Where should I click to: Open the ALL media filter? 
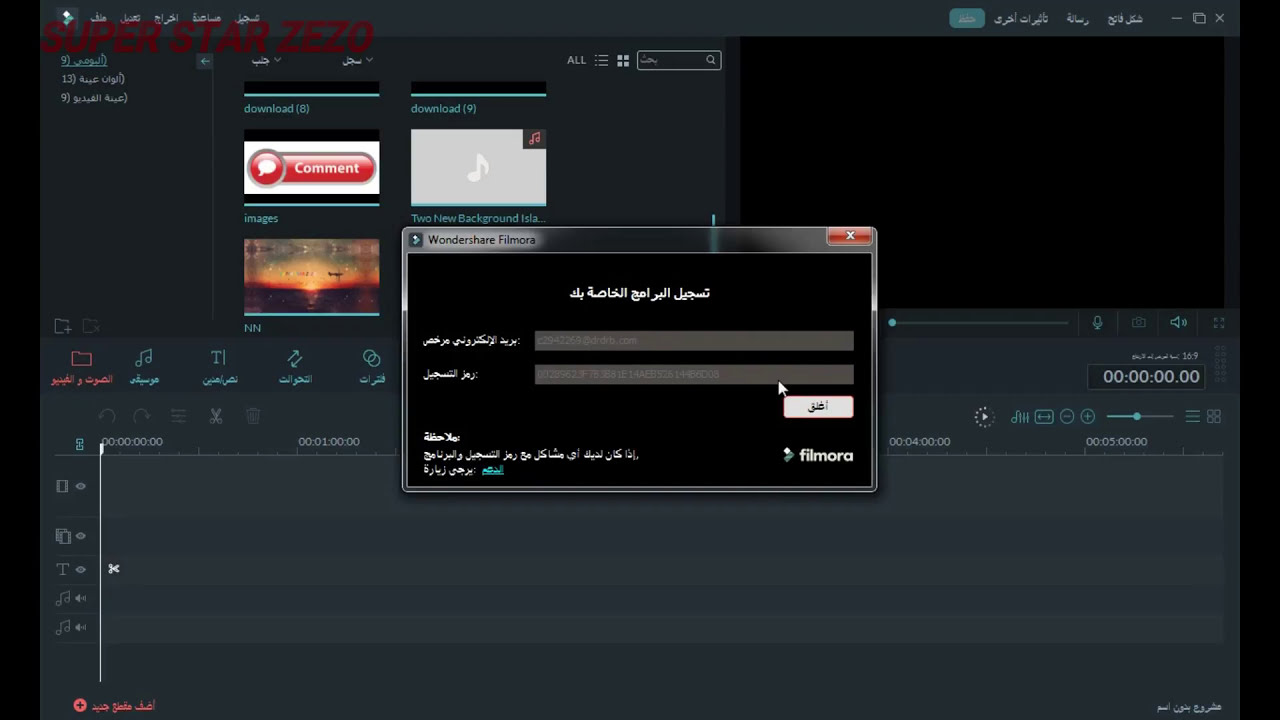coord(577,60)
